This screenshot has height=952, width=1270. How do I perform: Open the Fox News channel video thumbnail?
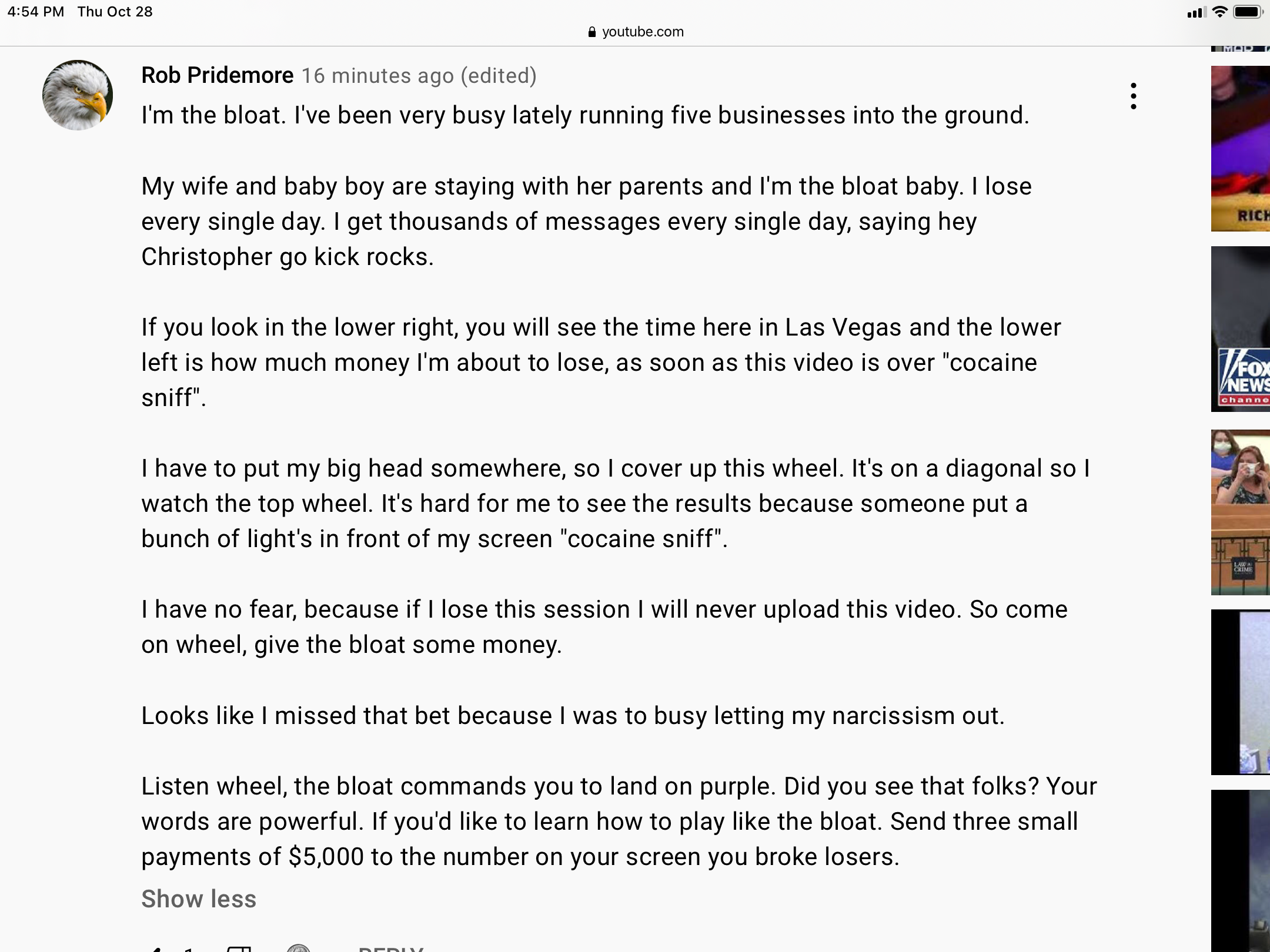click(x=1241, y=329)
